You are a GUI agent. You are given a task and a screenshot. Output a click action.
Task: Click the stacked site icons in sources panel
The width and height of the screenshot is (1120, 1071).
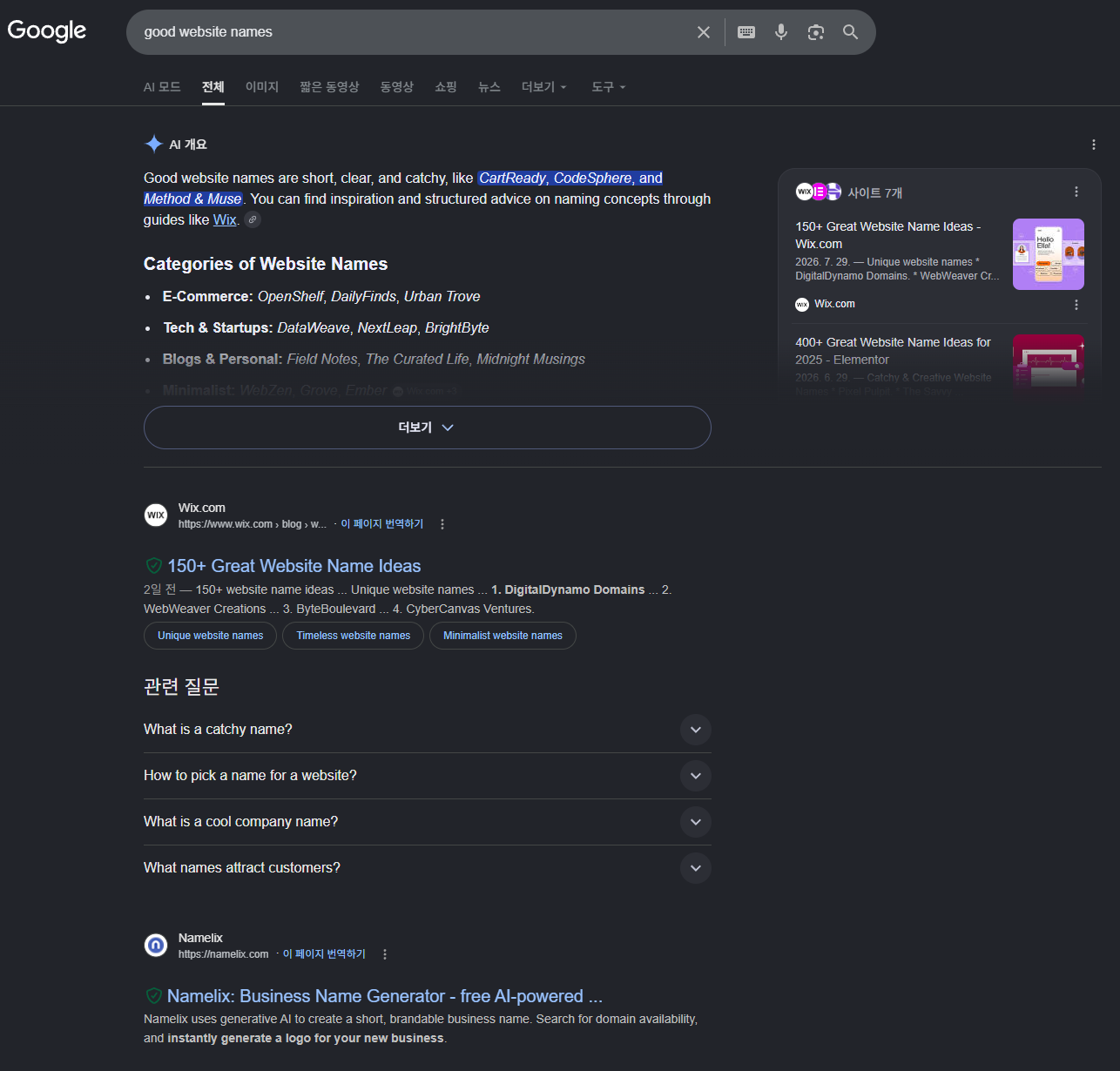819,192
